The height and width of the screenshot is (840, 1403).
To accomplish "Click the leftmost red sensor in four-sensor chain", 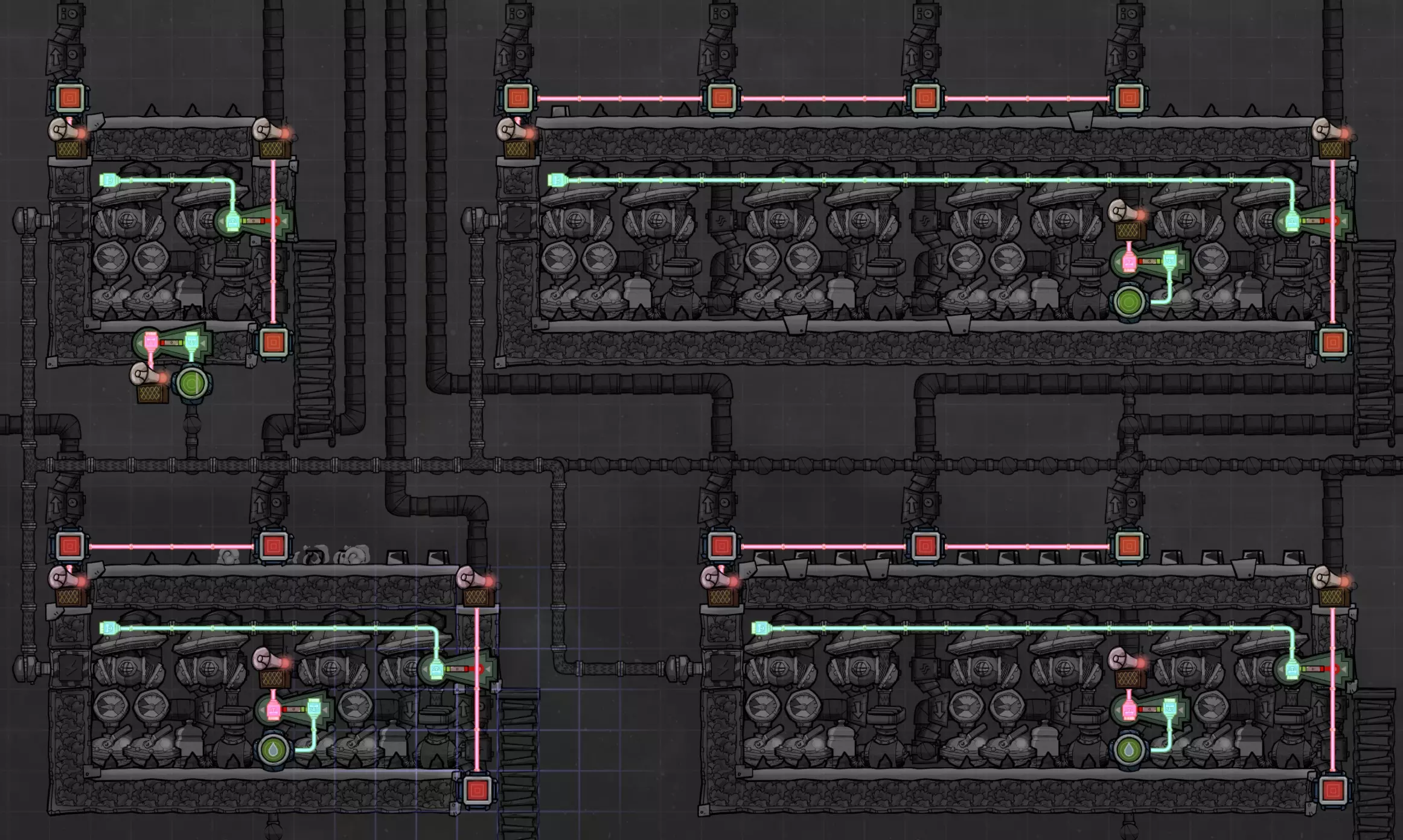I will click(x=517, y=98).
